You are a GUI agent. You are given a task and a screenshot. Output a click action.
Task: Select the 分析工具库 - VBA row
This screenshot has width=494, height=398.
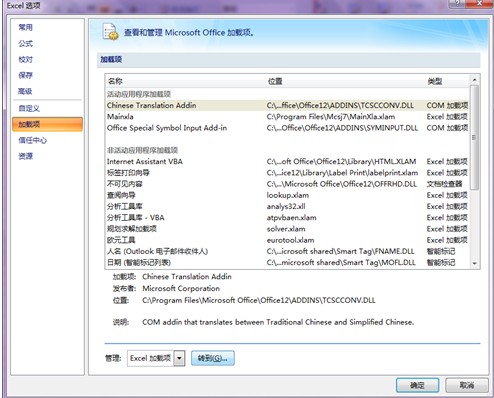[x=287, y=218]
